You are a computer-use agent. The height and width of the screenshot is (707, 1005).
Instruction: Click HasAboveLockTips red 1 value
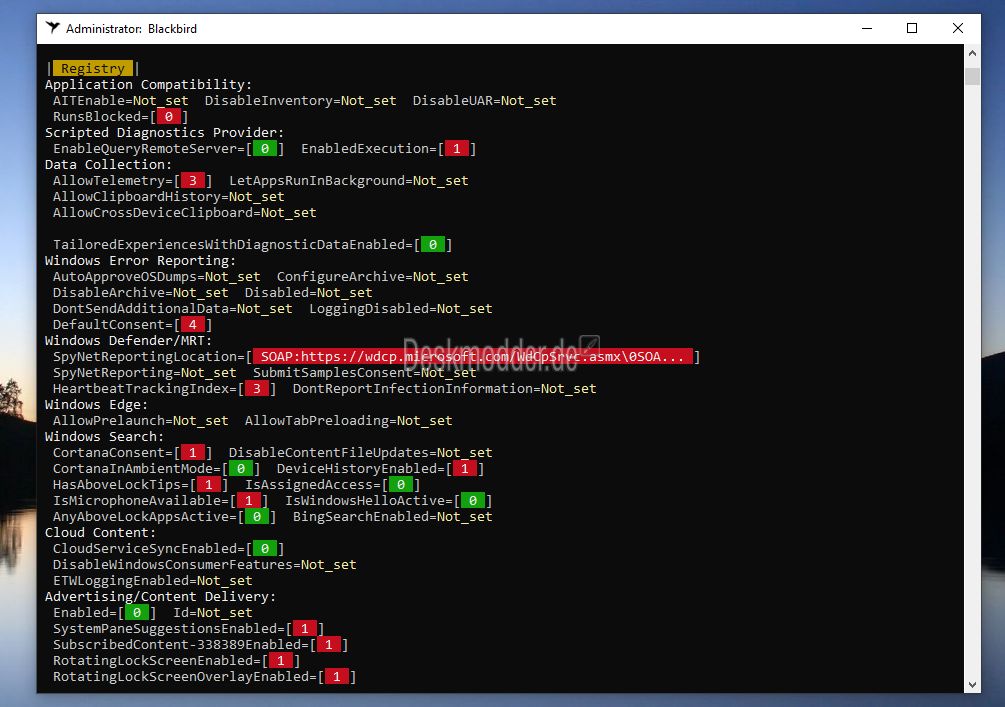208,485
